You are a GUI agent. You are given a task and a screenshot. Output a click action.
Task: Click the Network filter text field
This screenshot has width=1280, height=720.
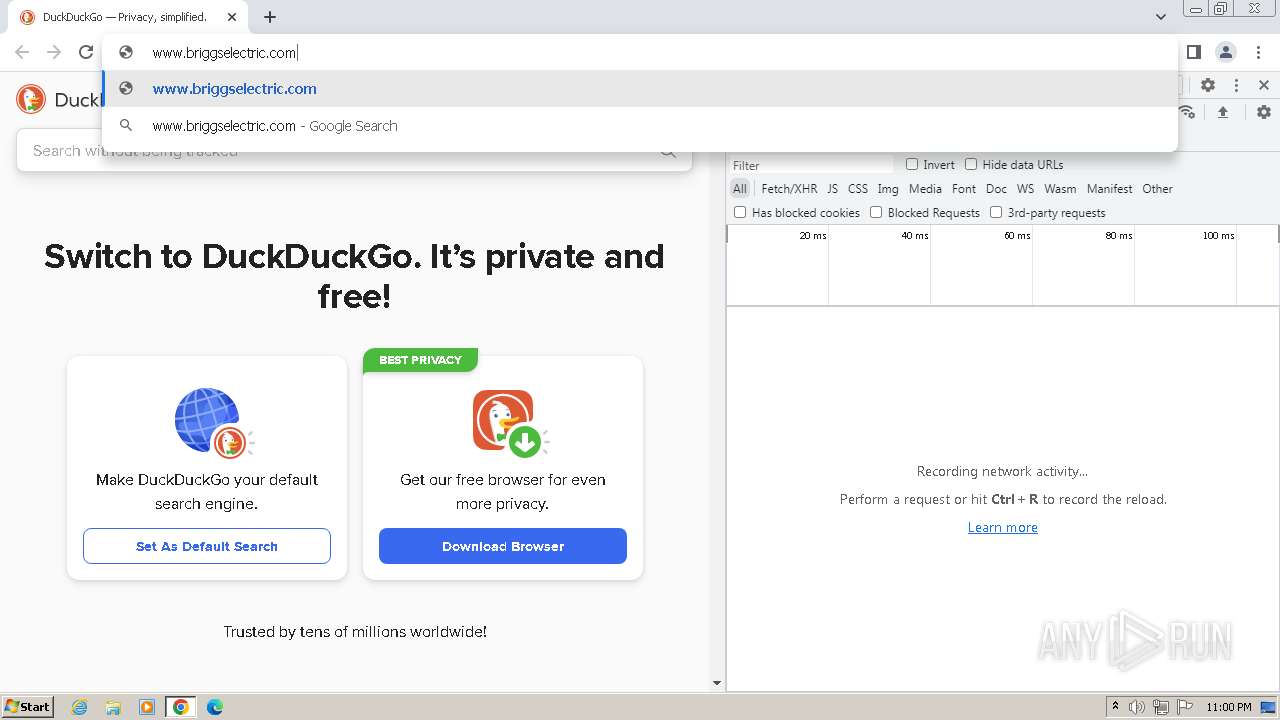click(x=810, y=165)
